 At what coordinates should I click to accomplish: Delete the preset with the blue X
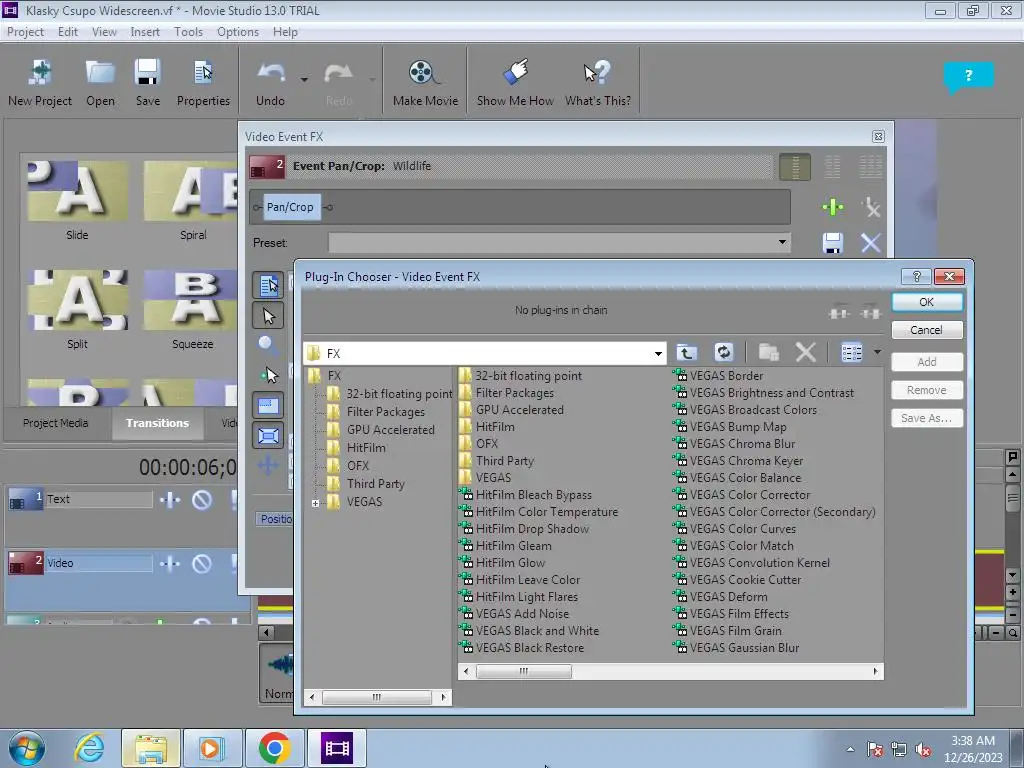tap(871, 243)
